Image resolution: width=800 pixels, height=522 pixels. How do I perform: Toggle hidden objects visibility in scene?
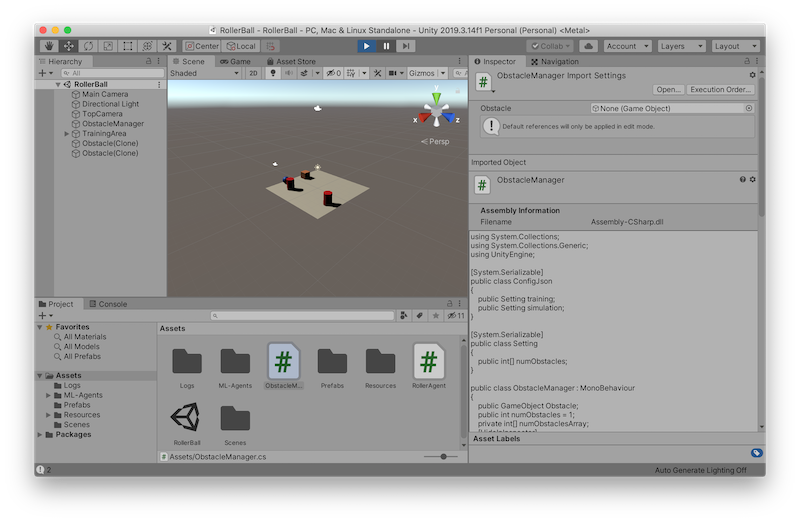click(333, 73)
